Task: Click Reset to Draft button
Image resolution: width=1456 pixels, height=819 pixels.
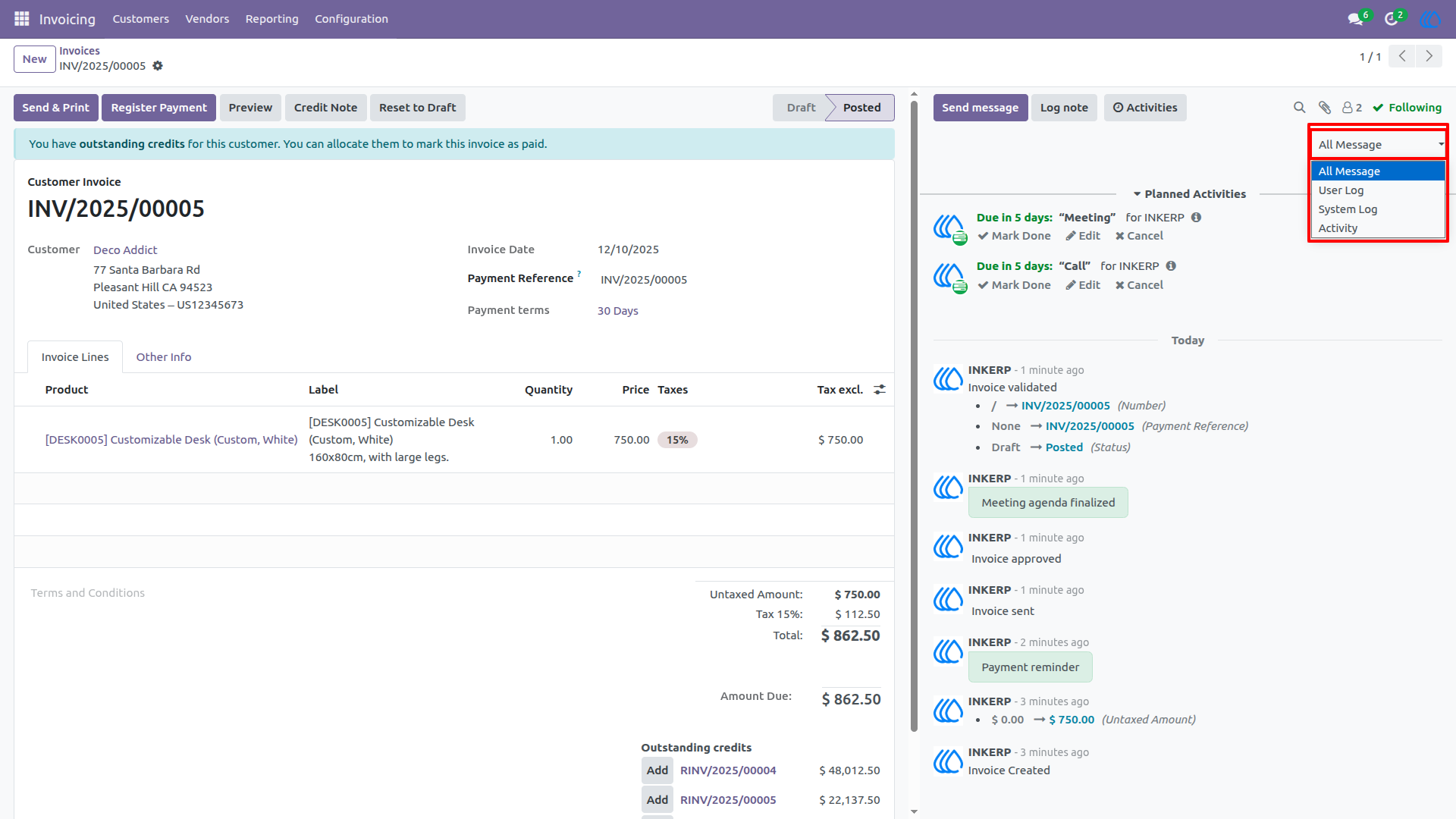Action: (418, 108)
